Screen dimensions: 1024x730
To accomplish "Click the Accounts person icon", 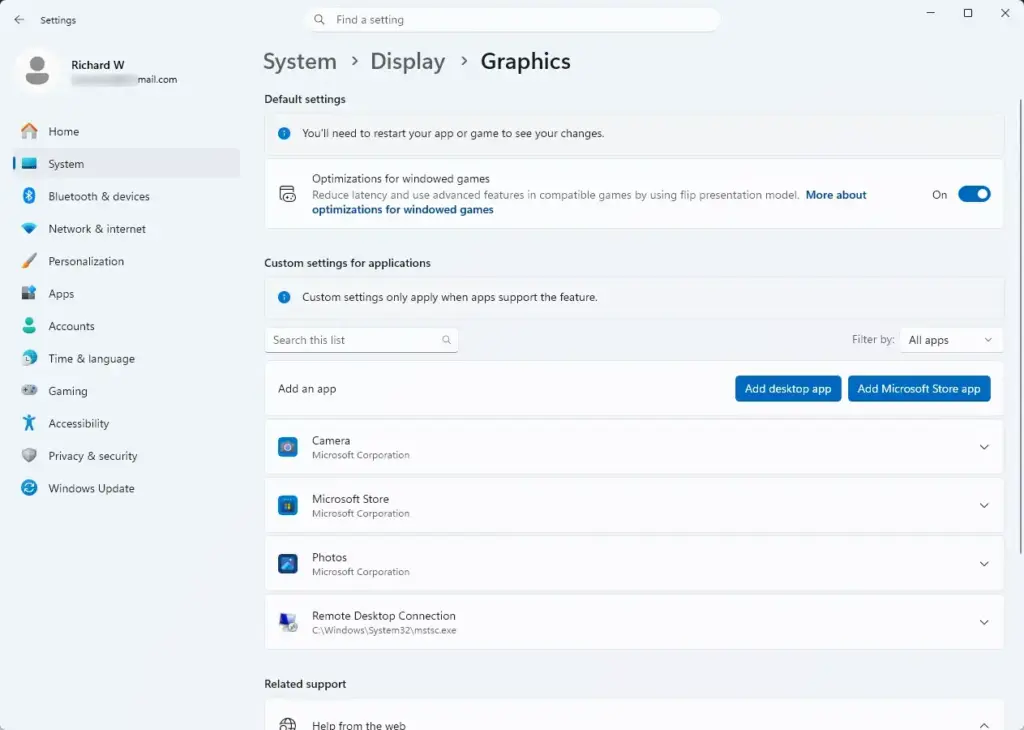I will [29, 326].
